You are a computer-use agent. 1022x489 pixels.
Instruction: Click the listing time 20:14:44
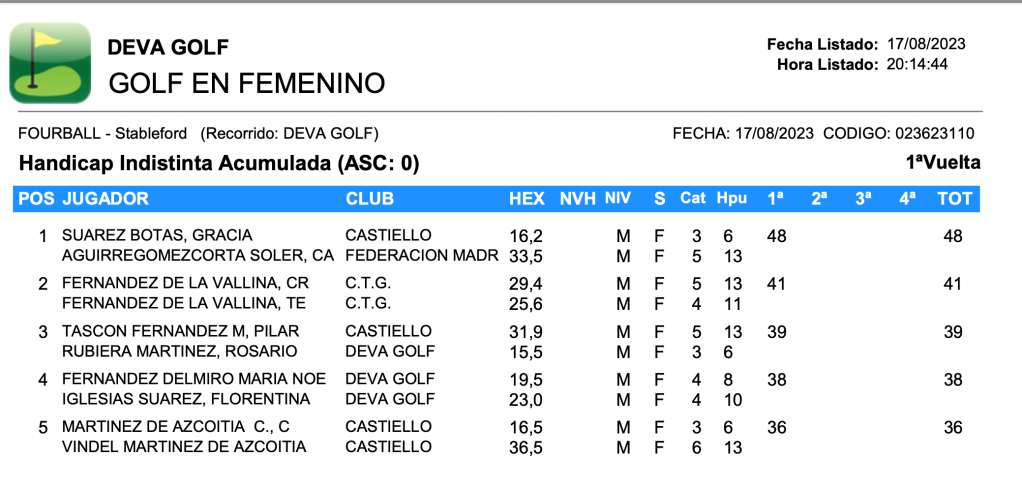(917, 64)
